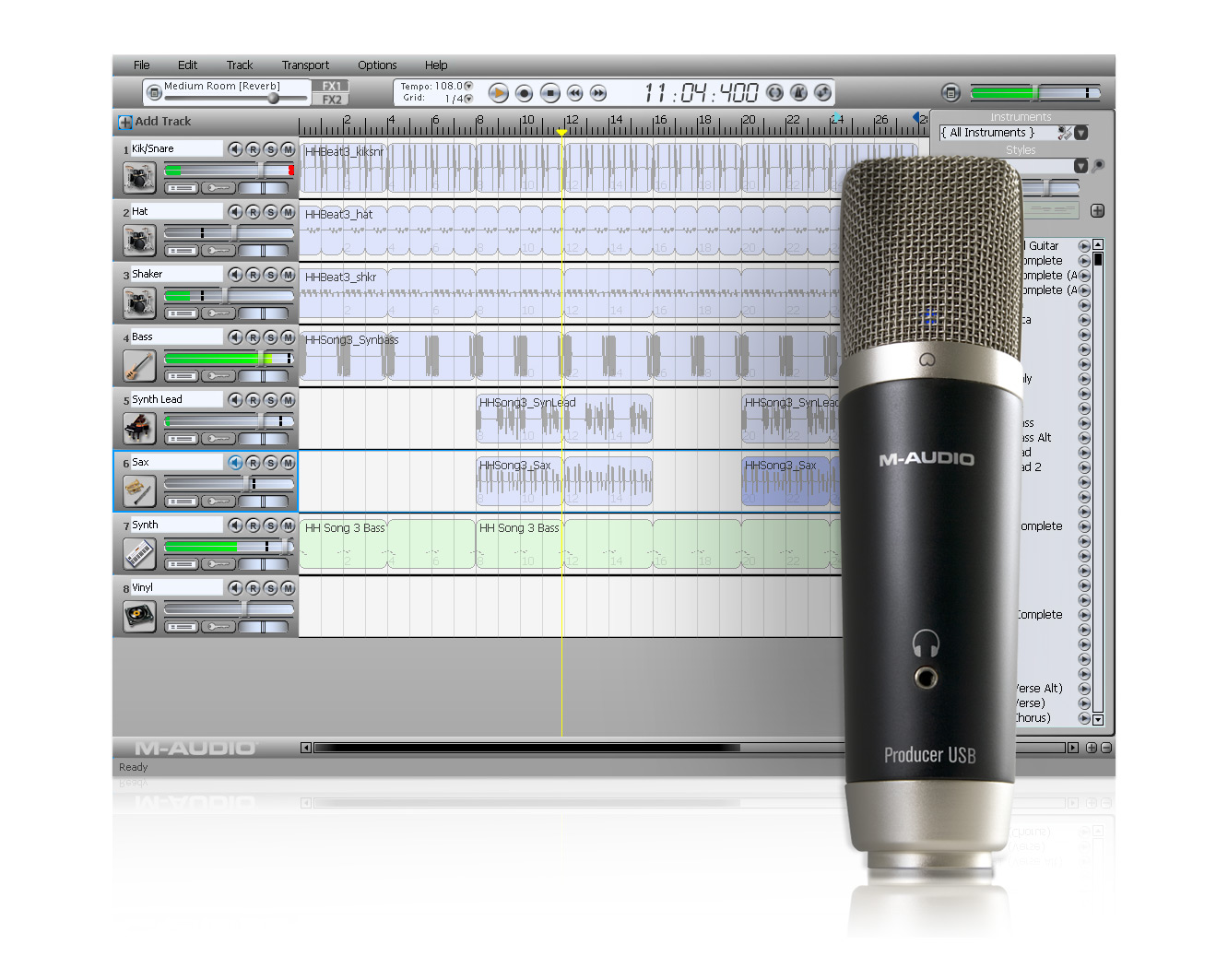Open the Transport menu
Image resolution: width=1228 pixels, height=980 pixels.
[x=305, y=65]
